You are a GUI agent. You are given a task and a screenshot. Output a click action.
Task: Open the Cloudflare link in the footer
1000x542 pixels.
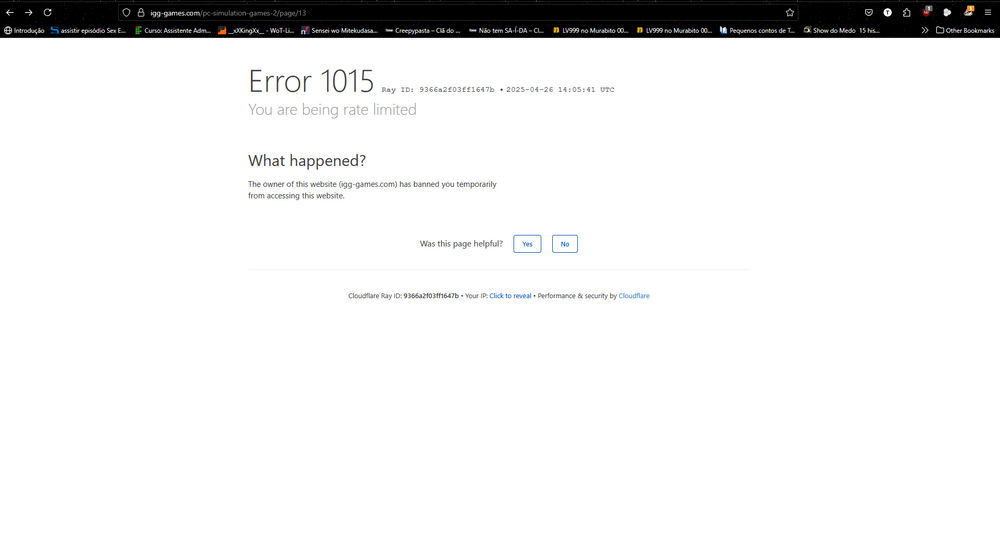(634, 296)
